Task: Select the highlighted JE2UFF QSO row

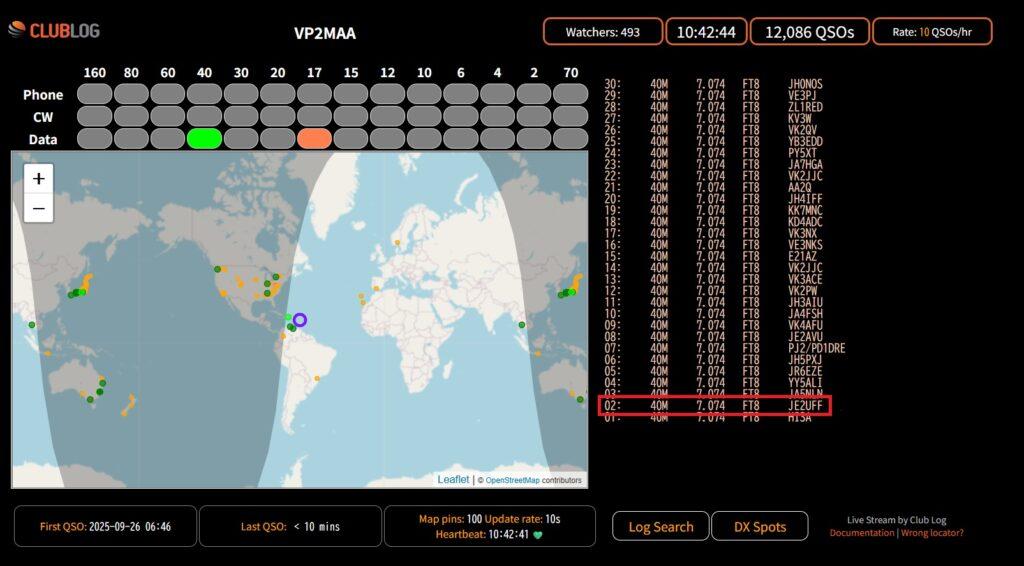Action: tap(714, 406)
